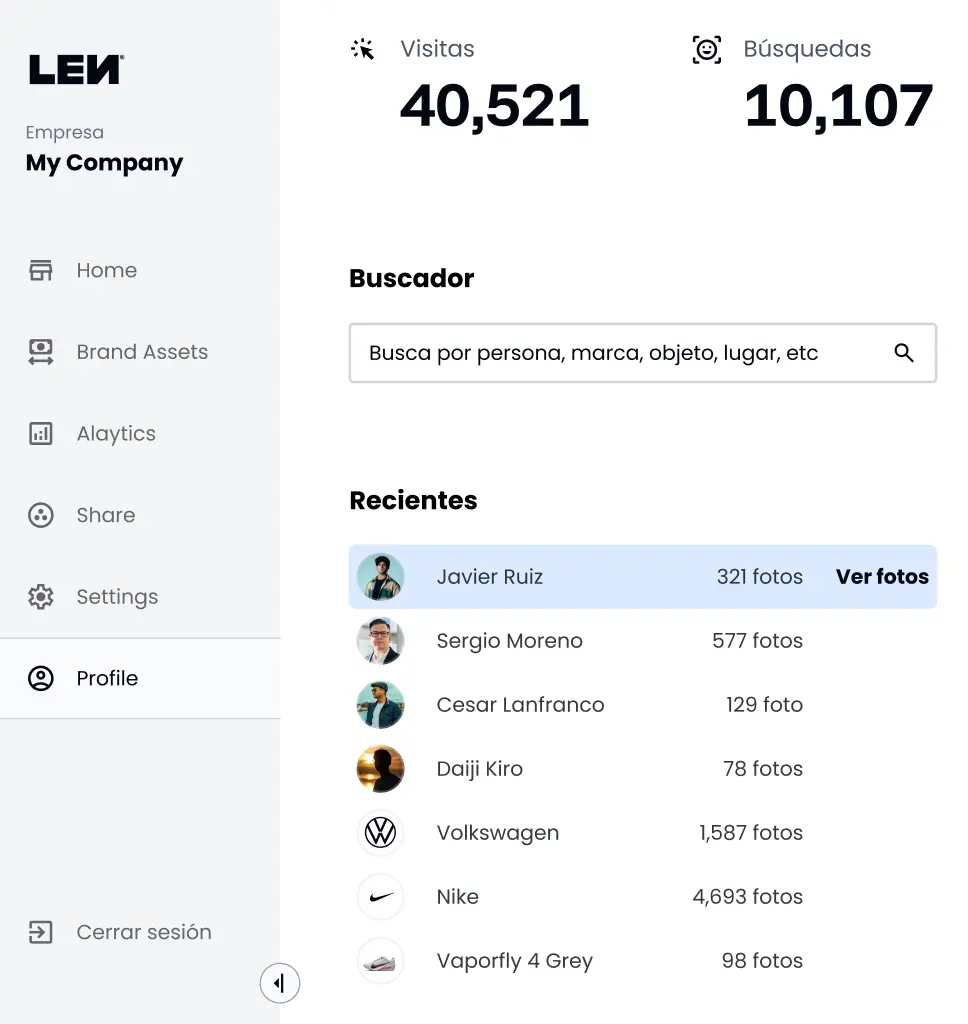Click the Búsquedas label
This screenshot has height=1024, width=968.
point(807,50)
